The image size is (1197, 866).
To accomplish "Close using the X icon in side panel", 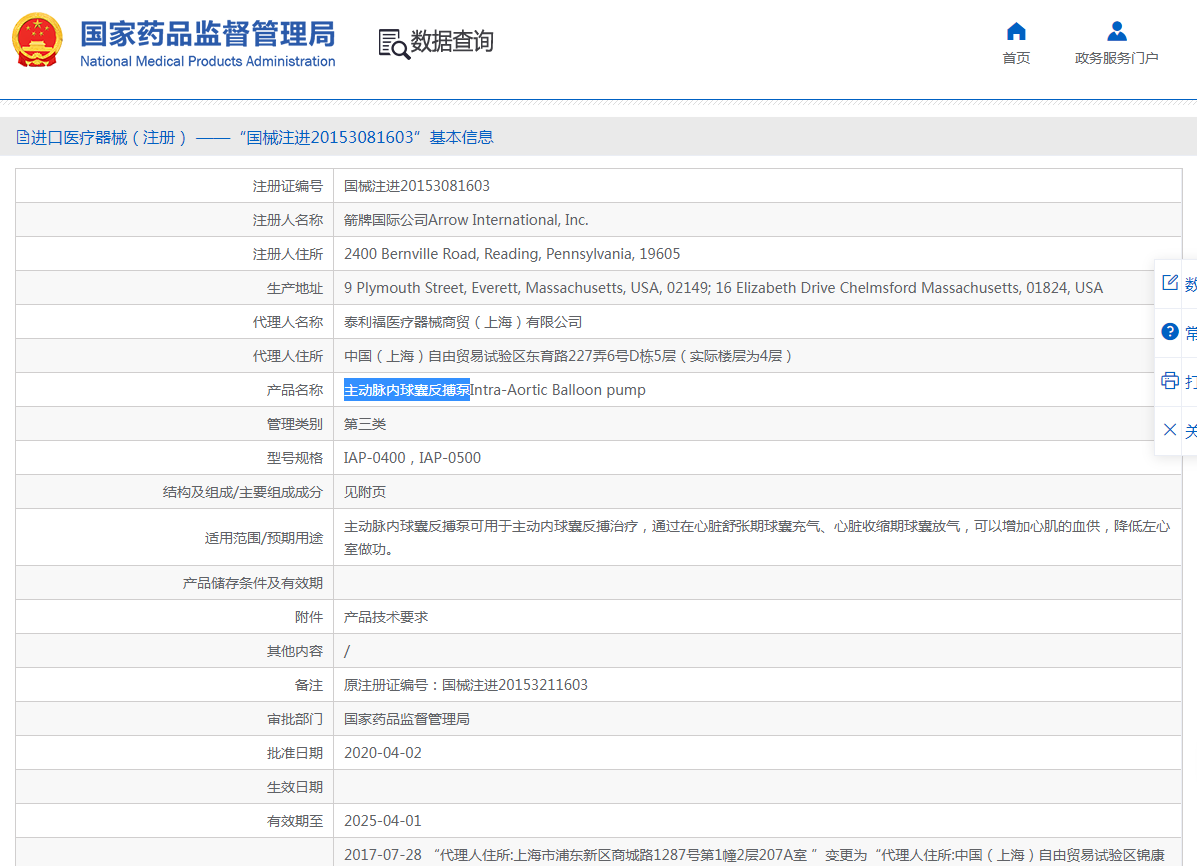I will [1170, 429].
